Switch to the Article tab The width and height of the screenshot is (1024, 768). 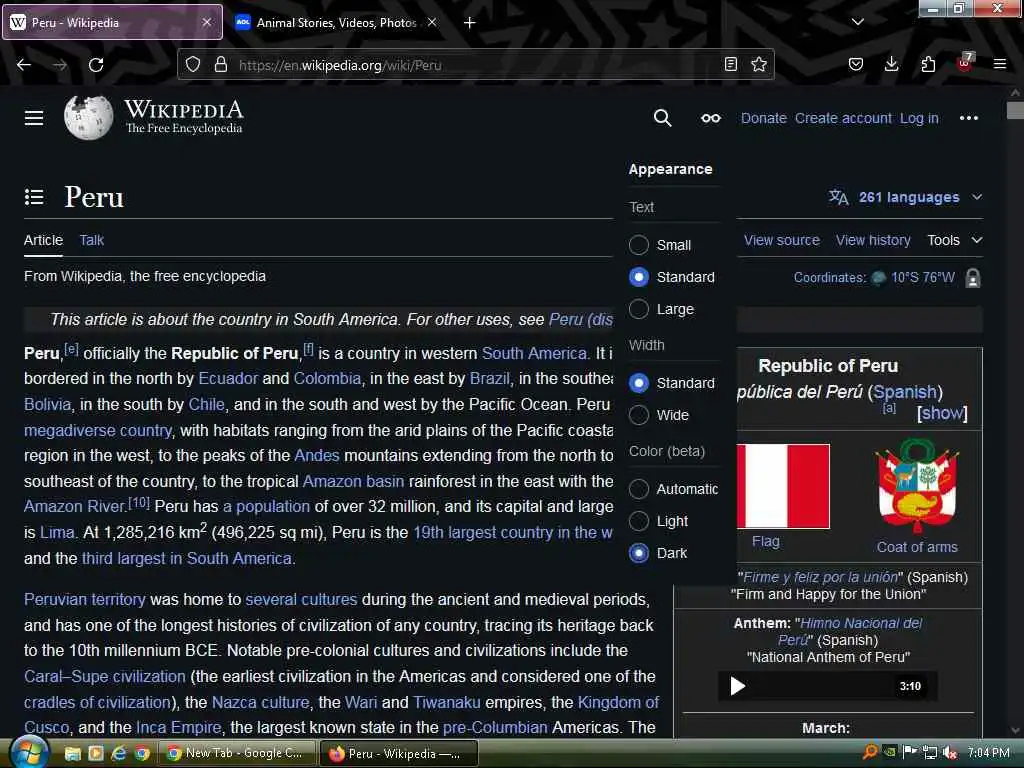click(x=43, y=240)
